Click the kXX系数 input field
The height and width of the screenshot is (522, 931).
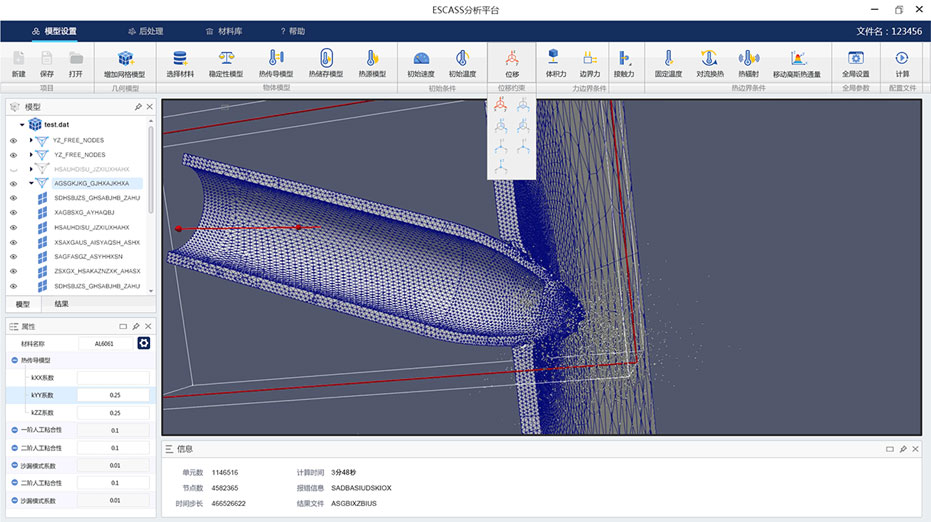(x=114, y=378)
